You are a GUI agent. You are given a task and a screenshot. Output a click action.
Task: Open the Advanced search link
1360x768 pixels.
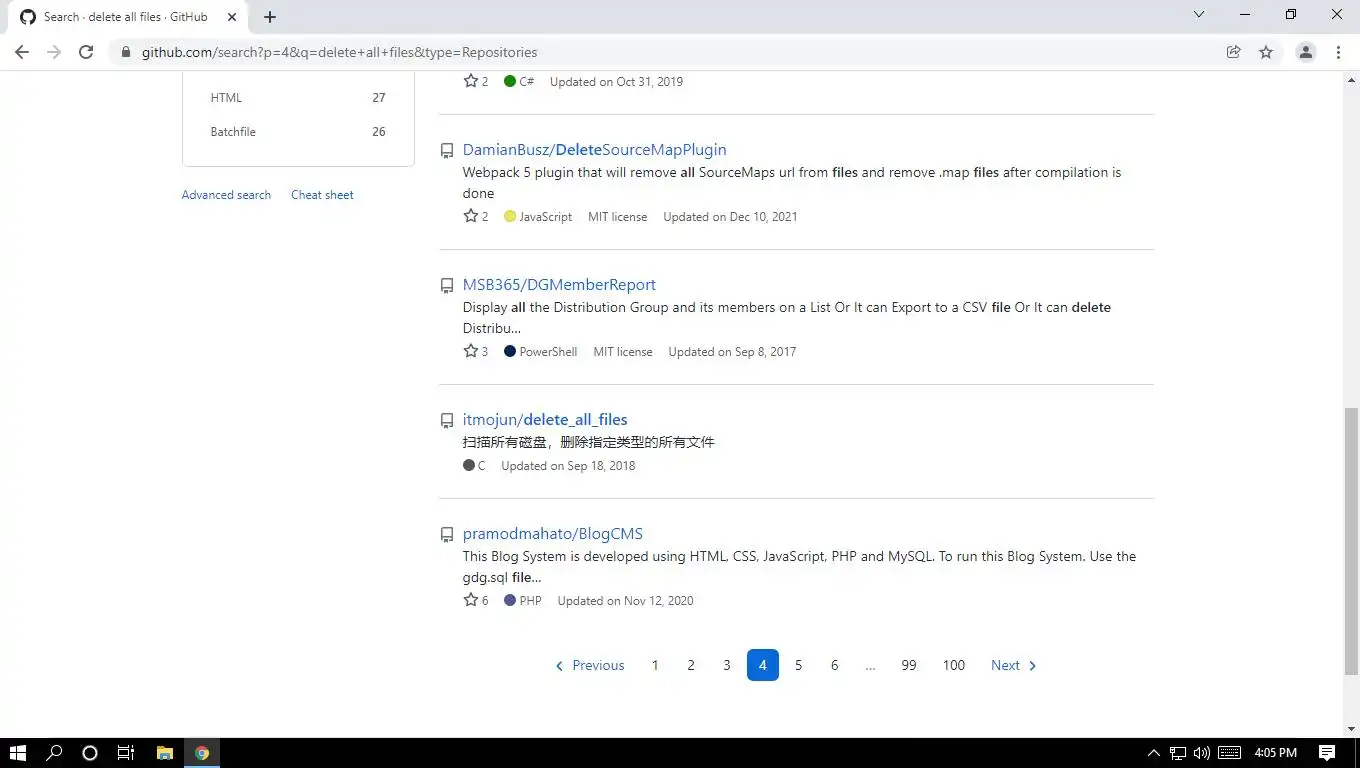(226, 195)
